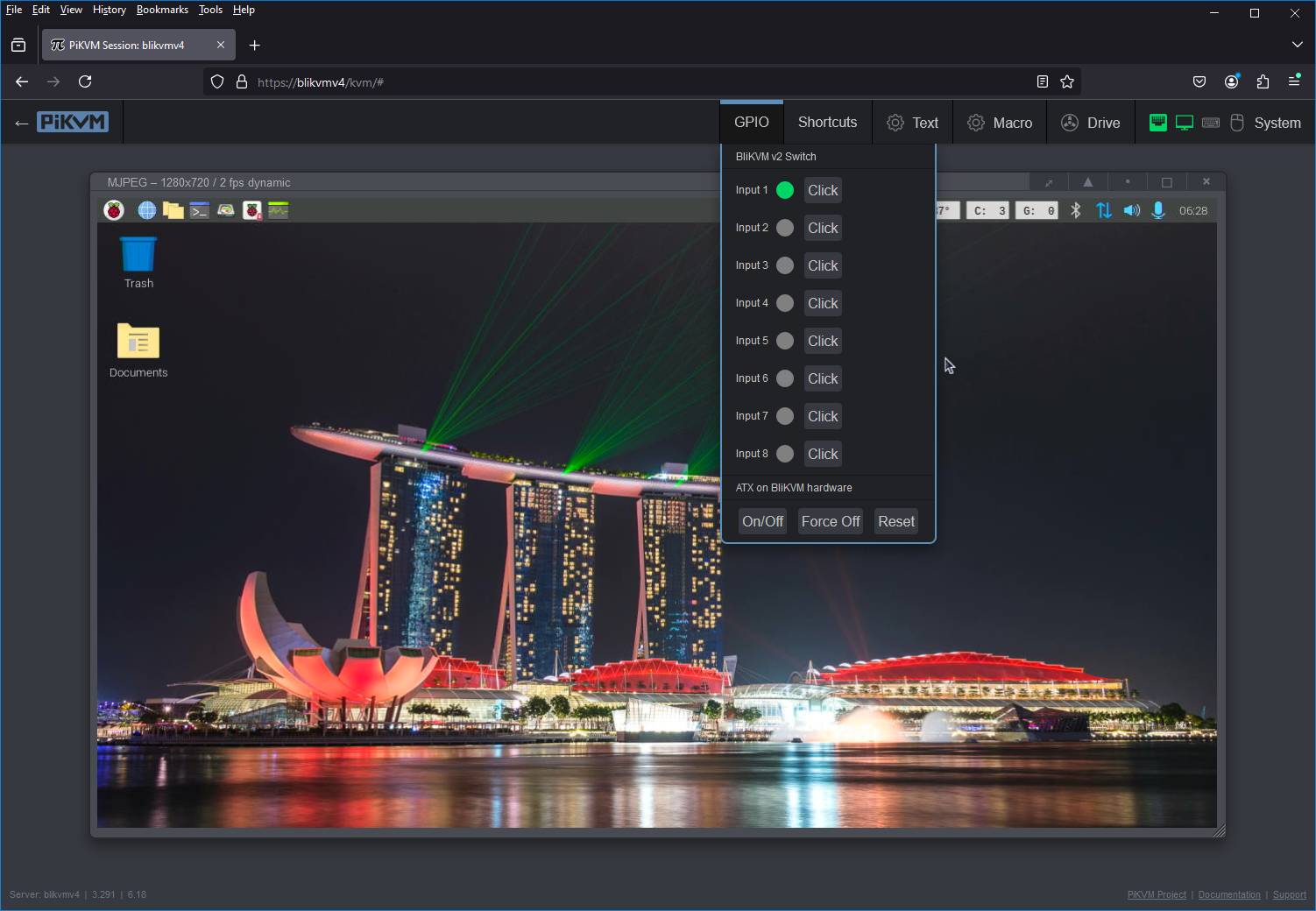Open the Documentation link in the footer

[1228, 894]
